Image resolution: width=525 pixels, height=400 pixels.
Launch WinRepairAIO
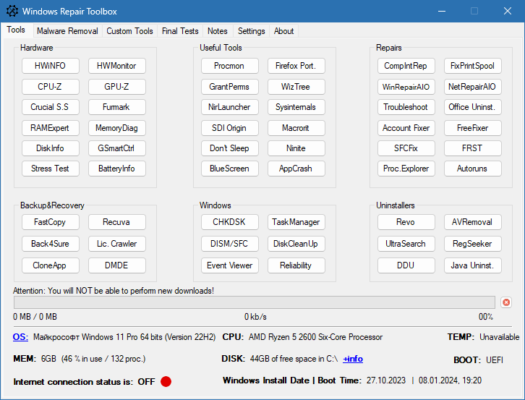[x=406, y=87]
